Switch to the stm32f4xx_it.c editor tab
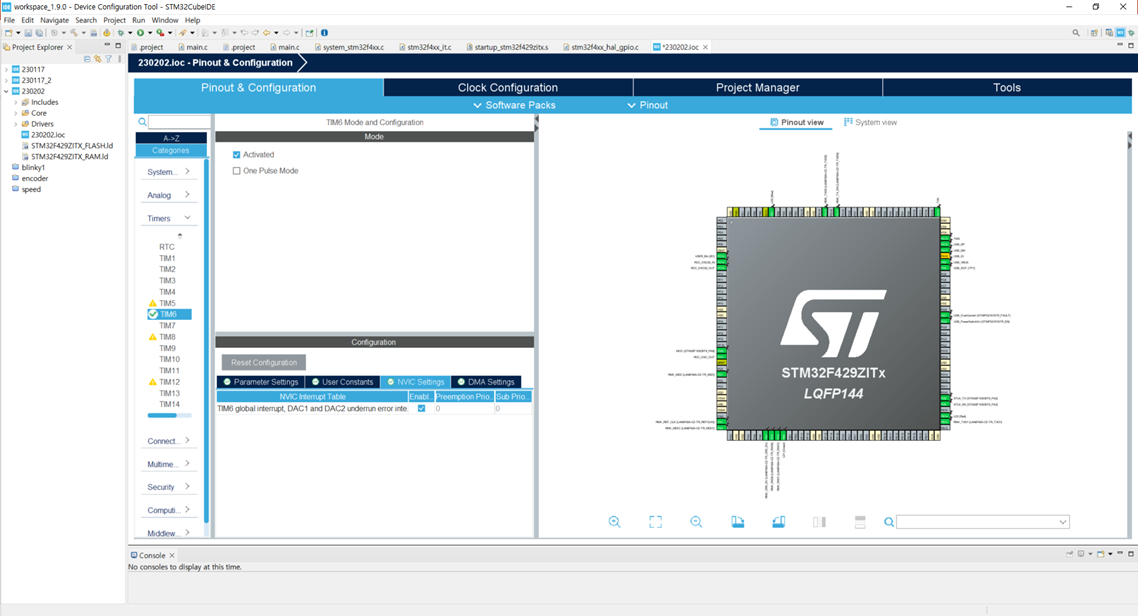This screenshot has height=616, width=1138. [426, 47]
